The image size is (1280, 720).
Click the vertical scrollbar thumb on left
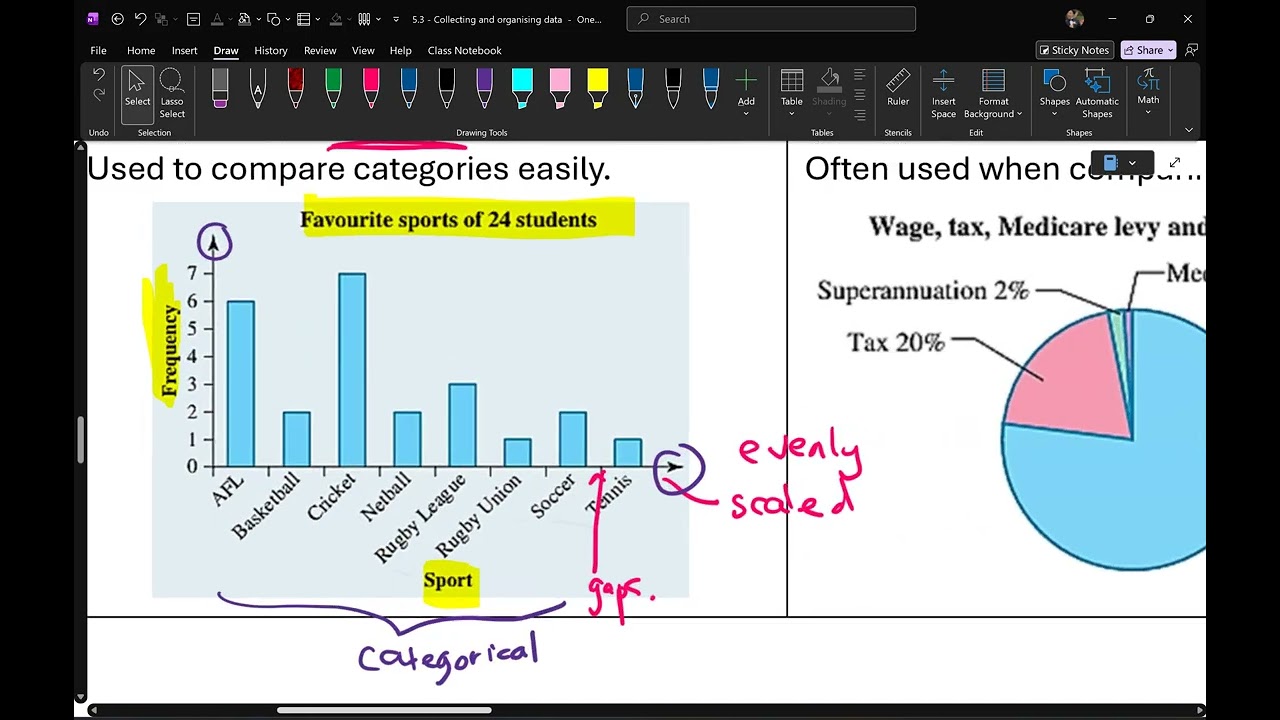(x=80, y=440)
